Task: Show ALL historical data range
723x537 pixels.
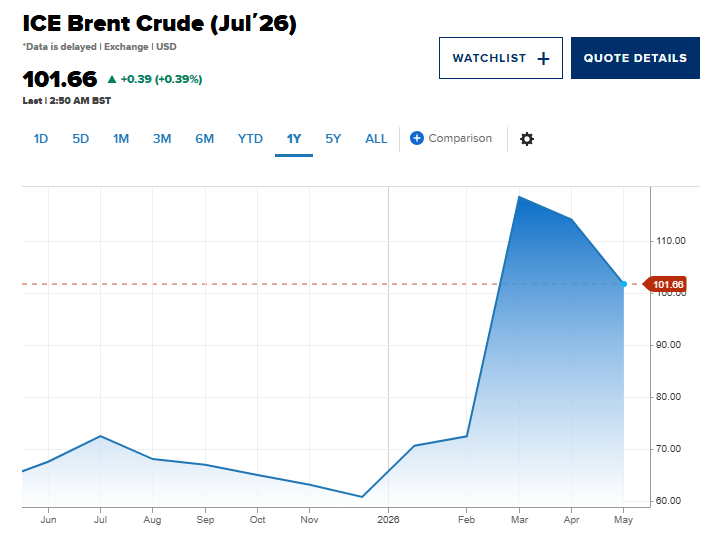Action: click(376, 139)
